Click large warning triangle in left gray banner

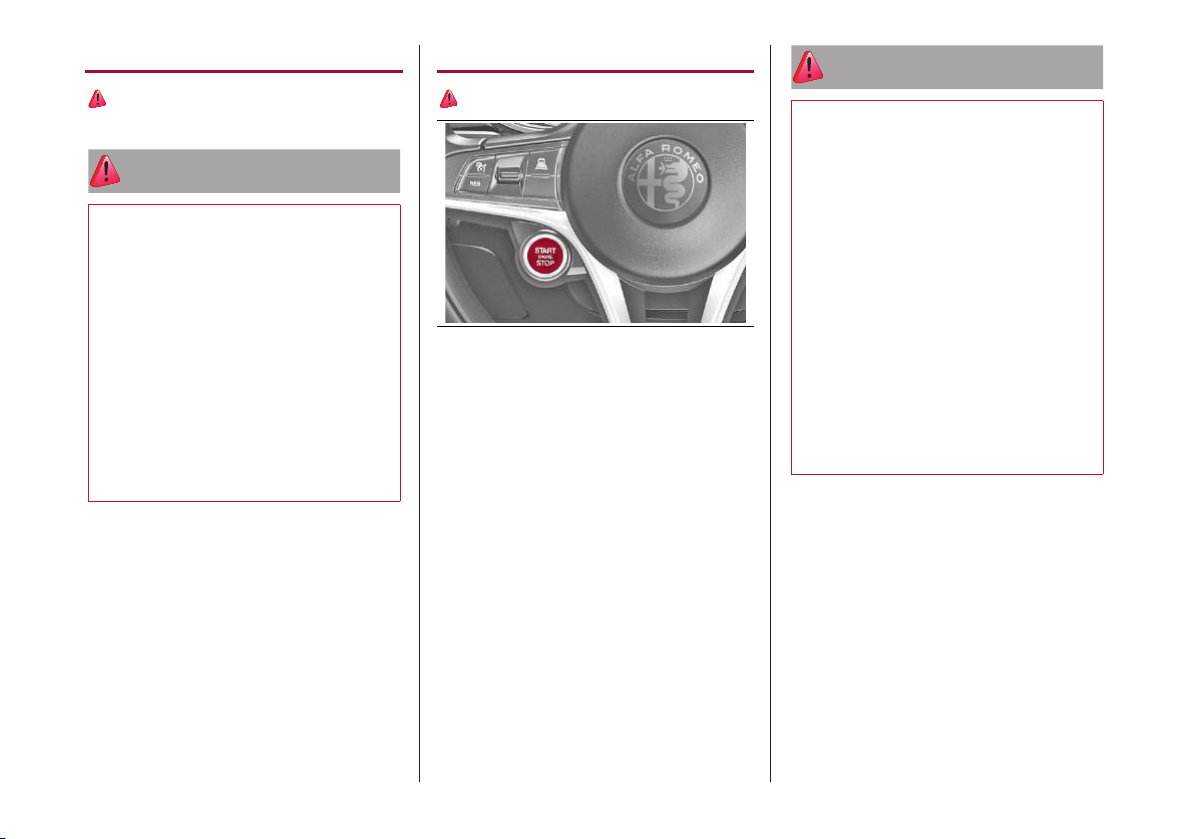click(105, 171)
